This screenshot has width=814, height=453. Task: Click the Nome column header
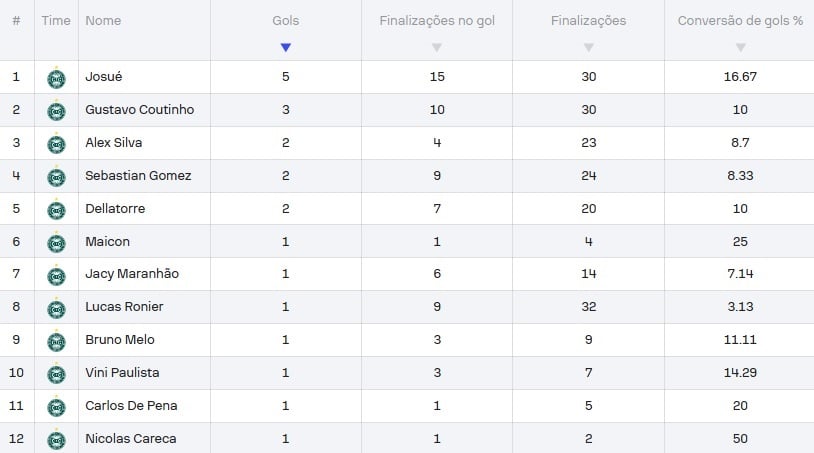point(103,21)
